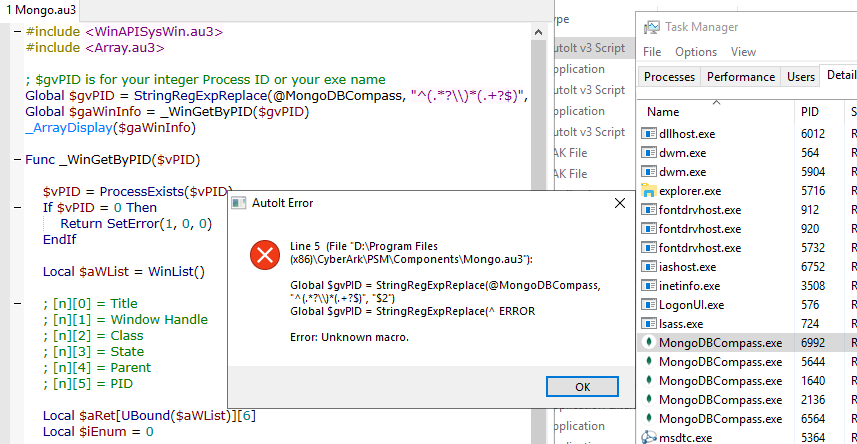Select dwm.exe icon with PID 5904
The height and width of the screenshot is (444, 857).
(649, 172)
